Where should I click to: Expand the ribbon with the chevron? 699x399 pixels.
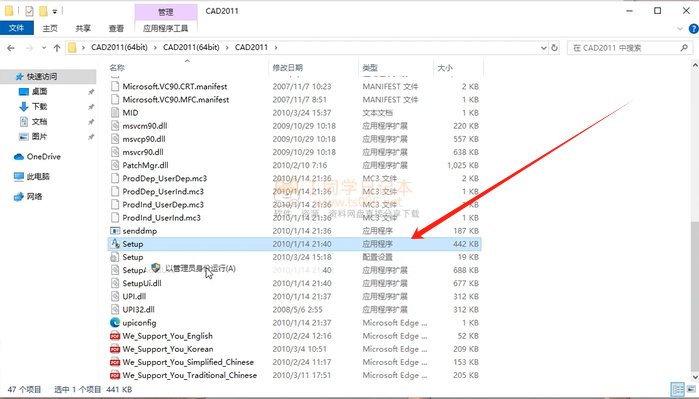pyautogui.click(x=680, y=29)
